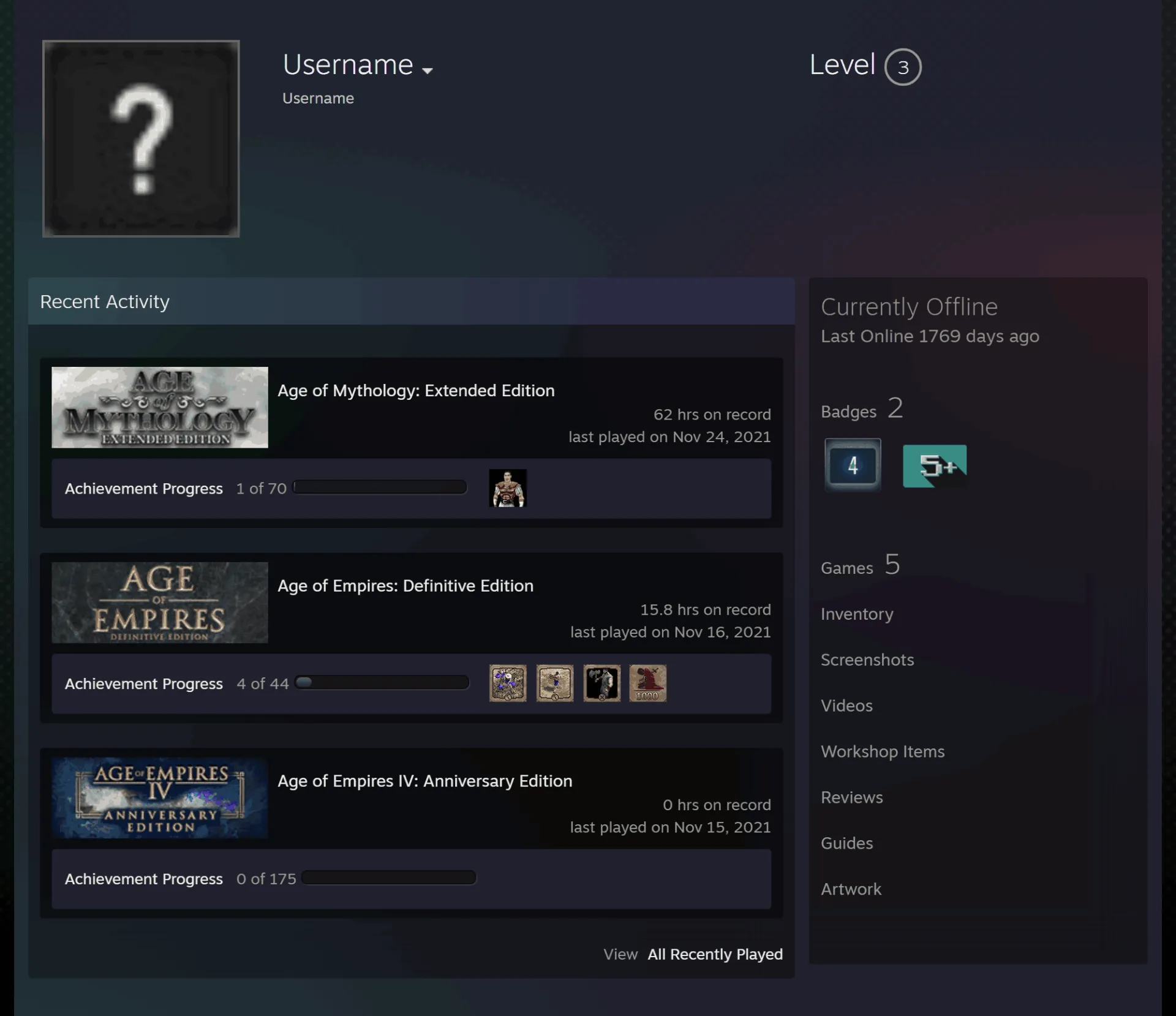Screen dimensions: 1176x1016
Task: View All Recently Played games
Action: [715, 954]
